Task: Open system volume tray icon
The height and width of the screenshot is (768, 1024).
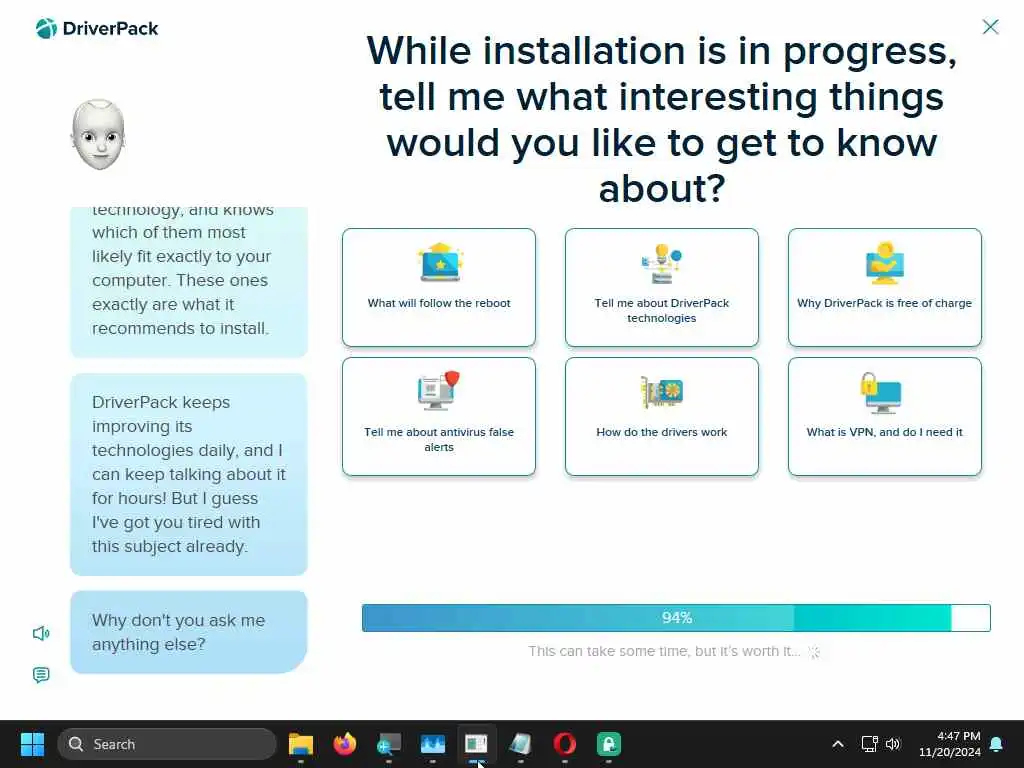Action: click(893, 744)
